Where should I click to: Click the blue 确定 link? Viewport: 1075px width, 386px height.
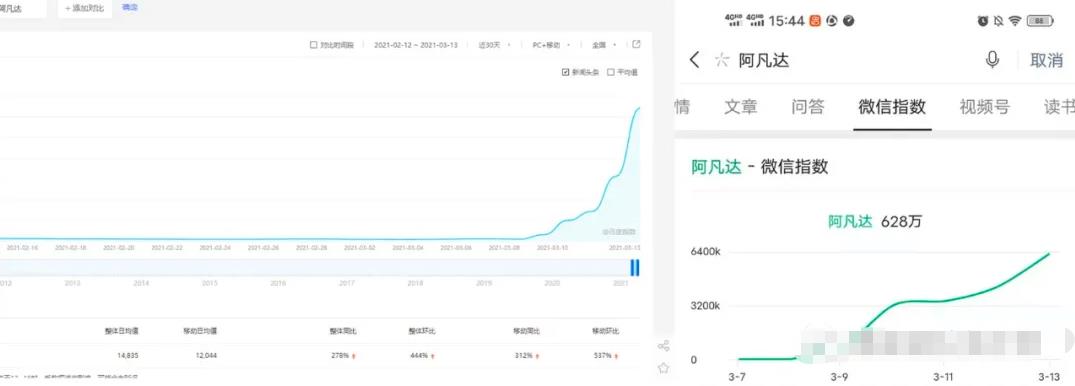click(x=130, y=7)
